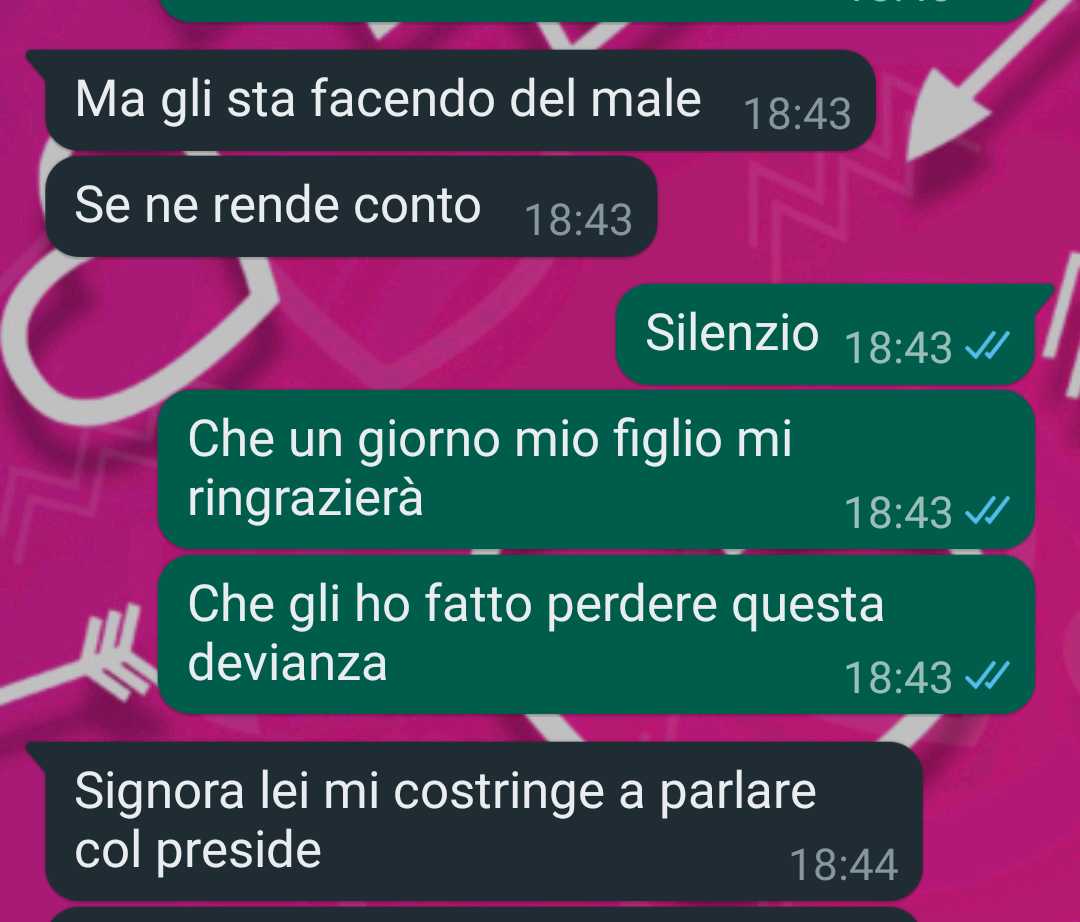
Task: Click the 18:43 time beside 'Silenzio'
Action: point(898,346)
